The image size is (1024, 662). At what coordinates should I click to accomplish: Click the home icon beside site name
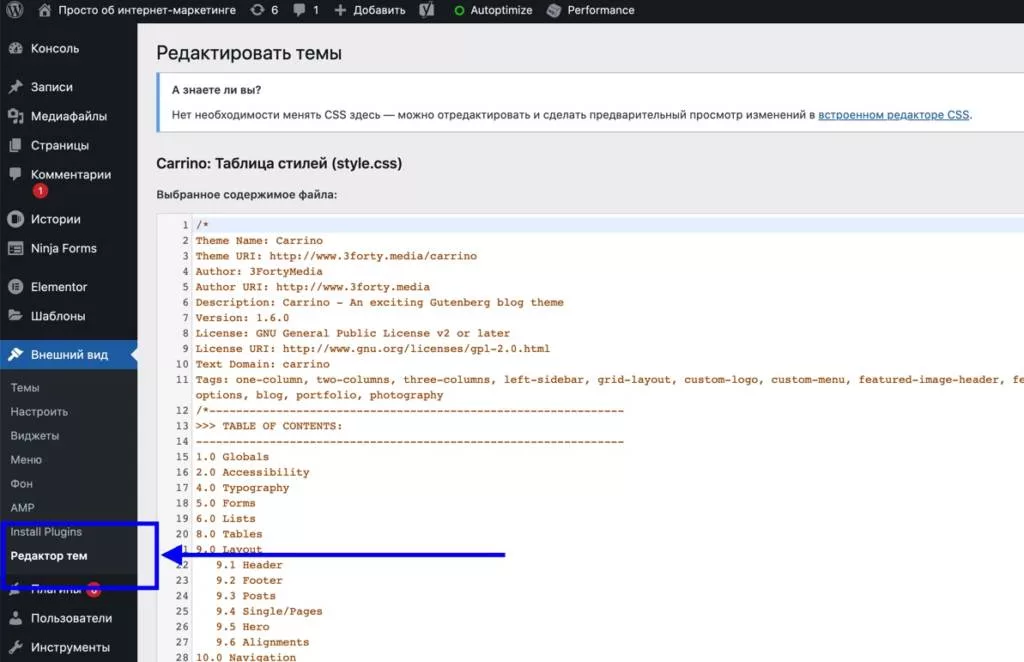click(x=44, y=10)
